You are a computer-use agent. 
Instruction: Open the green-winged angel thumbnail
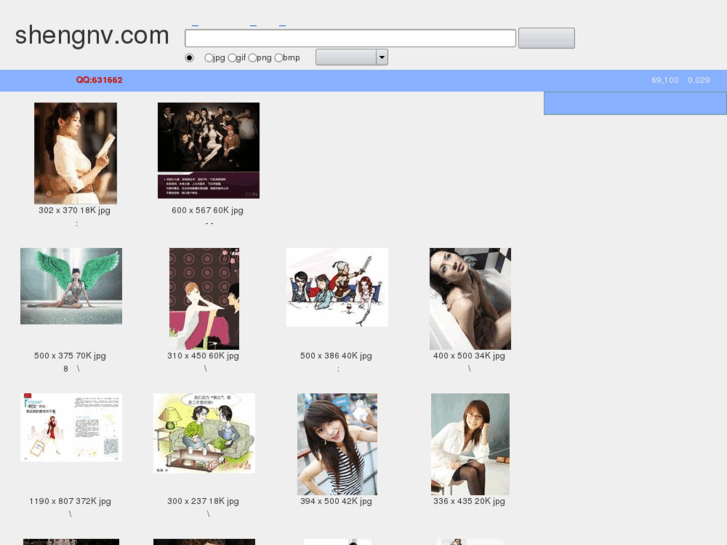pos(71,286)
